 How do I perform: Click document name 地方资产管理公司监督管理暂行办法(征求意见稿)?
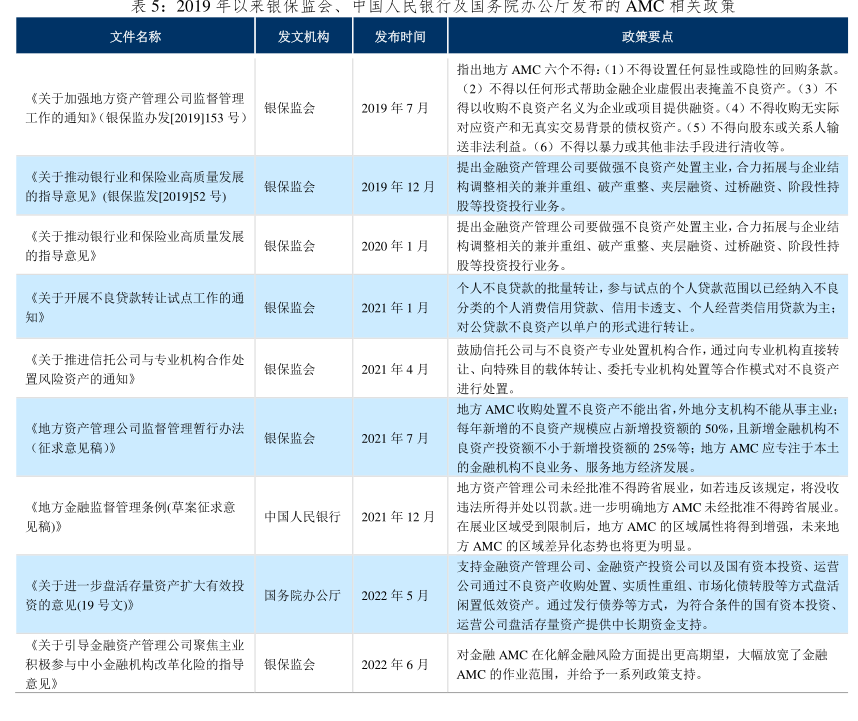click(x=135, y=438)
